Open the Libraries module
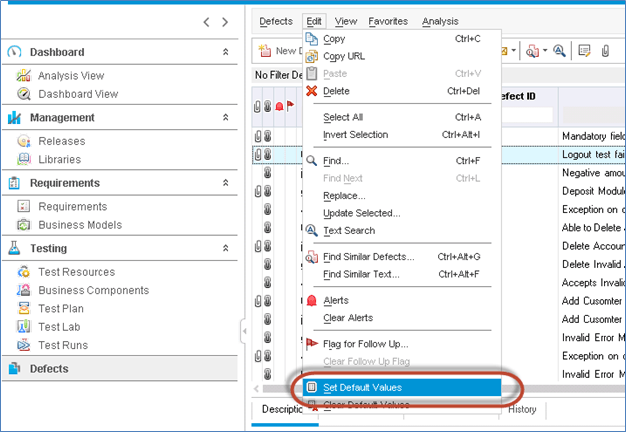626x432 pixels. pyautogui.click(x=59, y=160)
